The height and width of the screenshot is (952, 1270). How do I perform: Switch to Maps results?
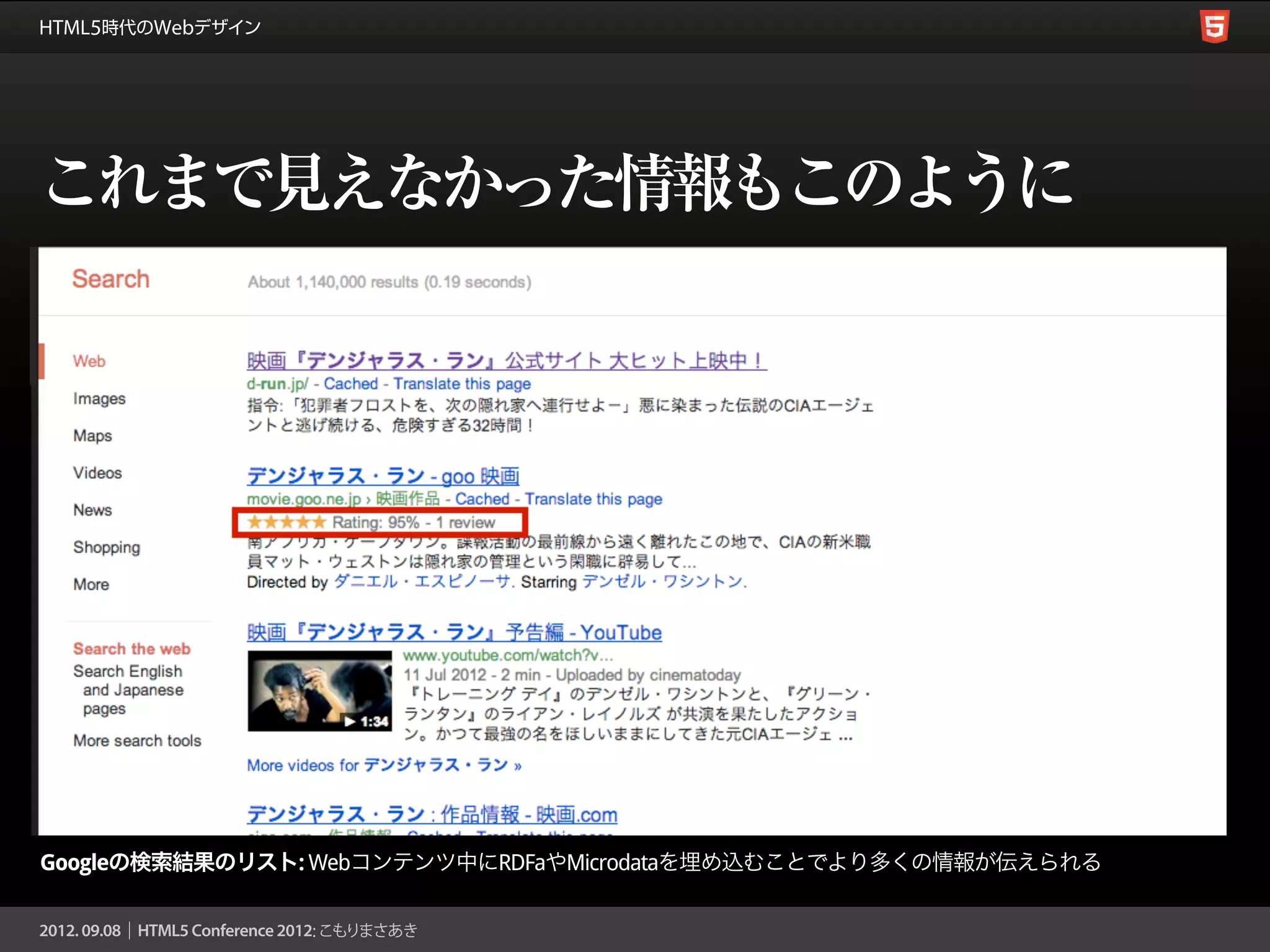[92, 436]
